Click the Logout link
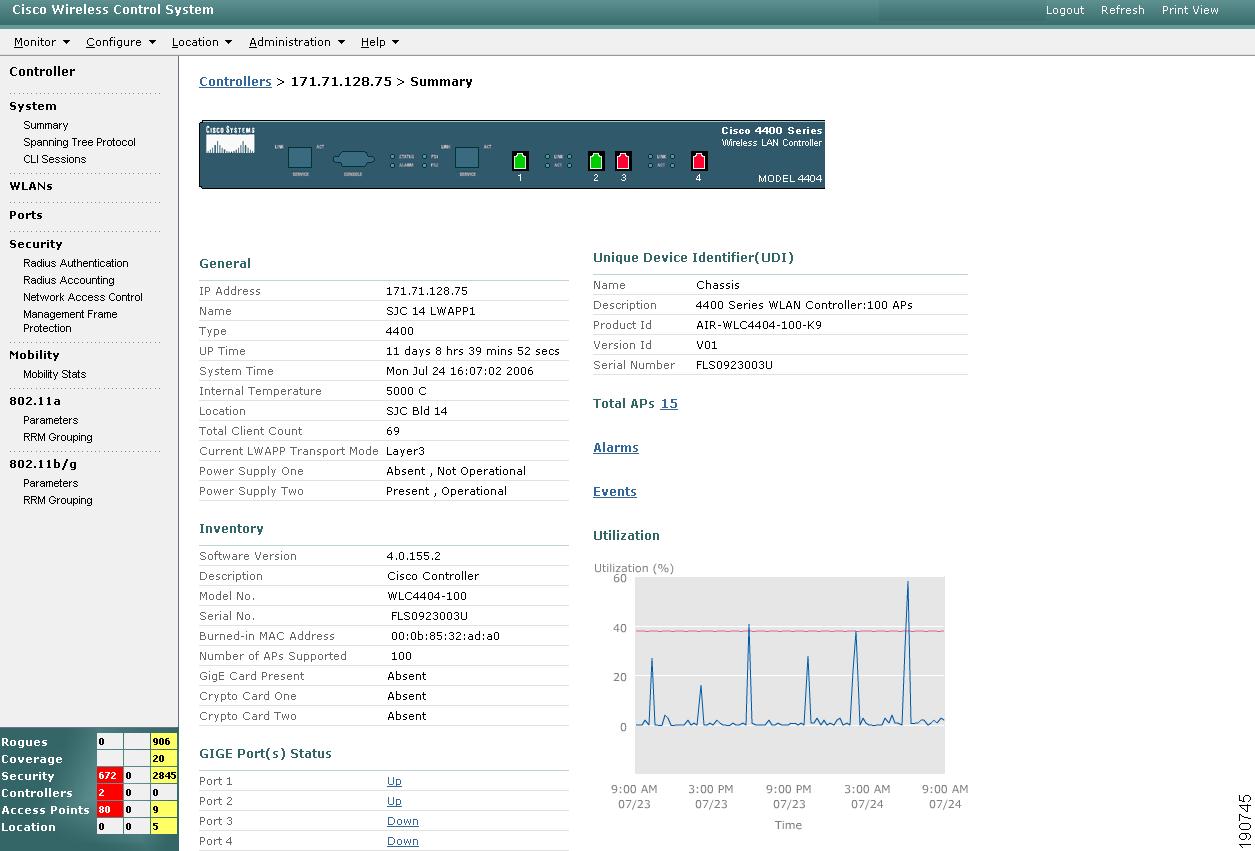The height and width of the screenshot is (851, 1255). [1065, 10]
